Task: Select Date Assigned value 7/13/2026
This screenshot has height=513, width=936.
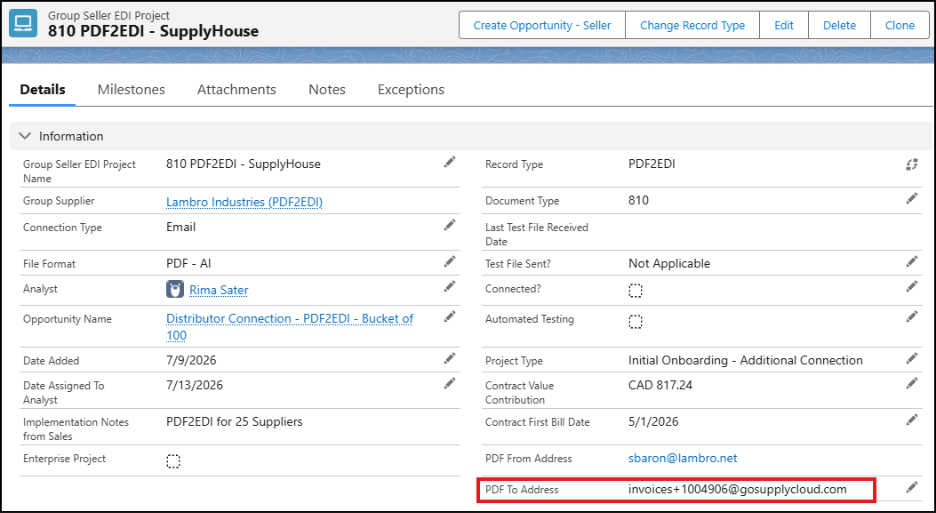Action: click(x=194, y=385)
